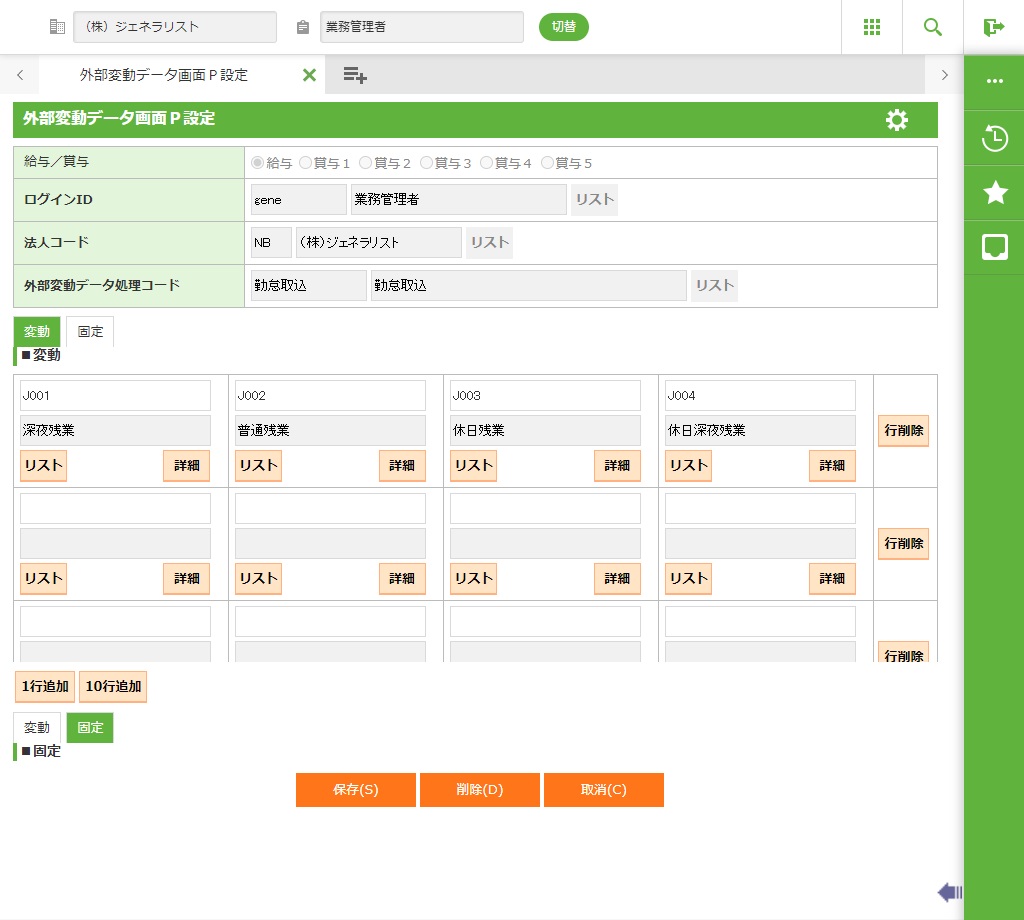Image resolution: width=1024 pixels, height=920 pixels.
Task: Open リスト lookup under the J004 field
Action: coord(688,465)
